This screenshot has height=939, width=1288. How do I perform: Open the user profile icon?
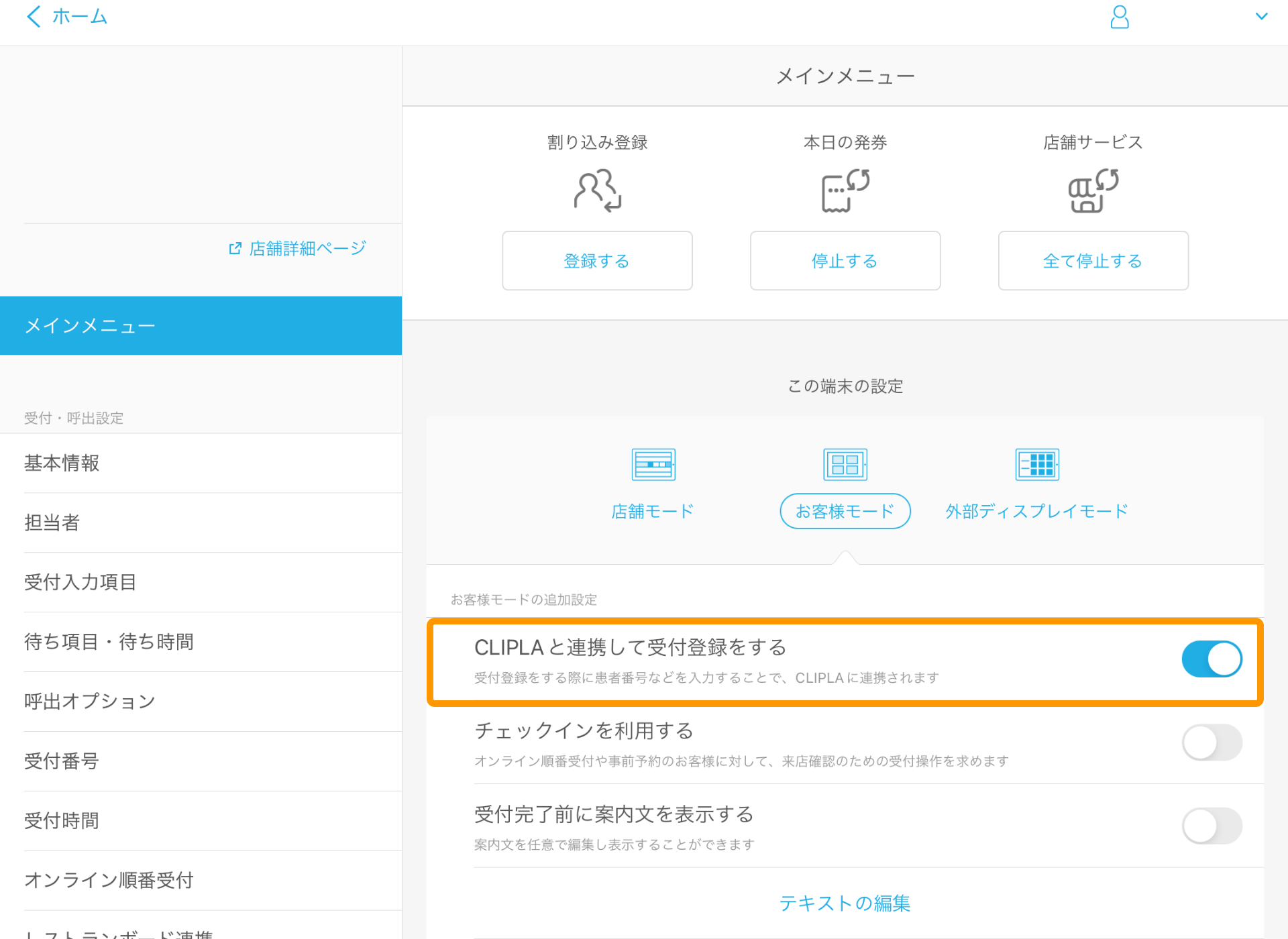point(1119,17)
